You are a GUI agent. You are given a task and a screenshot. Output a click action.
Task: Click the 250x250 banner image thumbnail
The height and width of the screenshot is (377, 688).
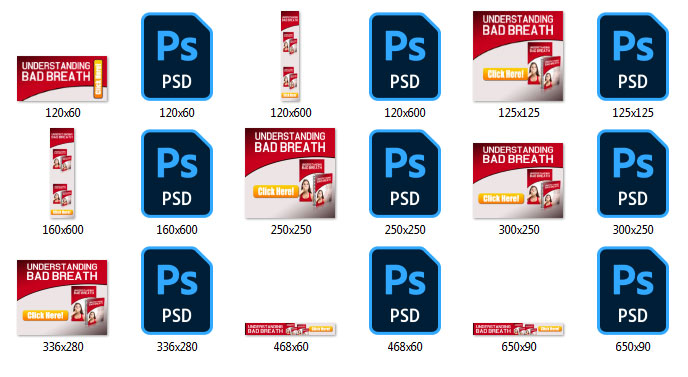[290, 173]
